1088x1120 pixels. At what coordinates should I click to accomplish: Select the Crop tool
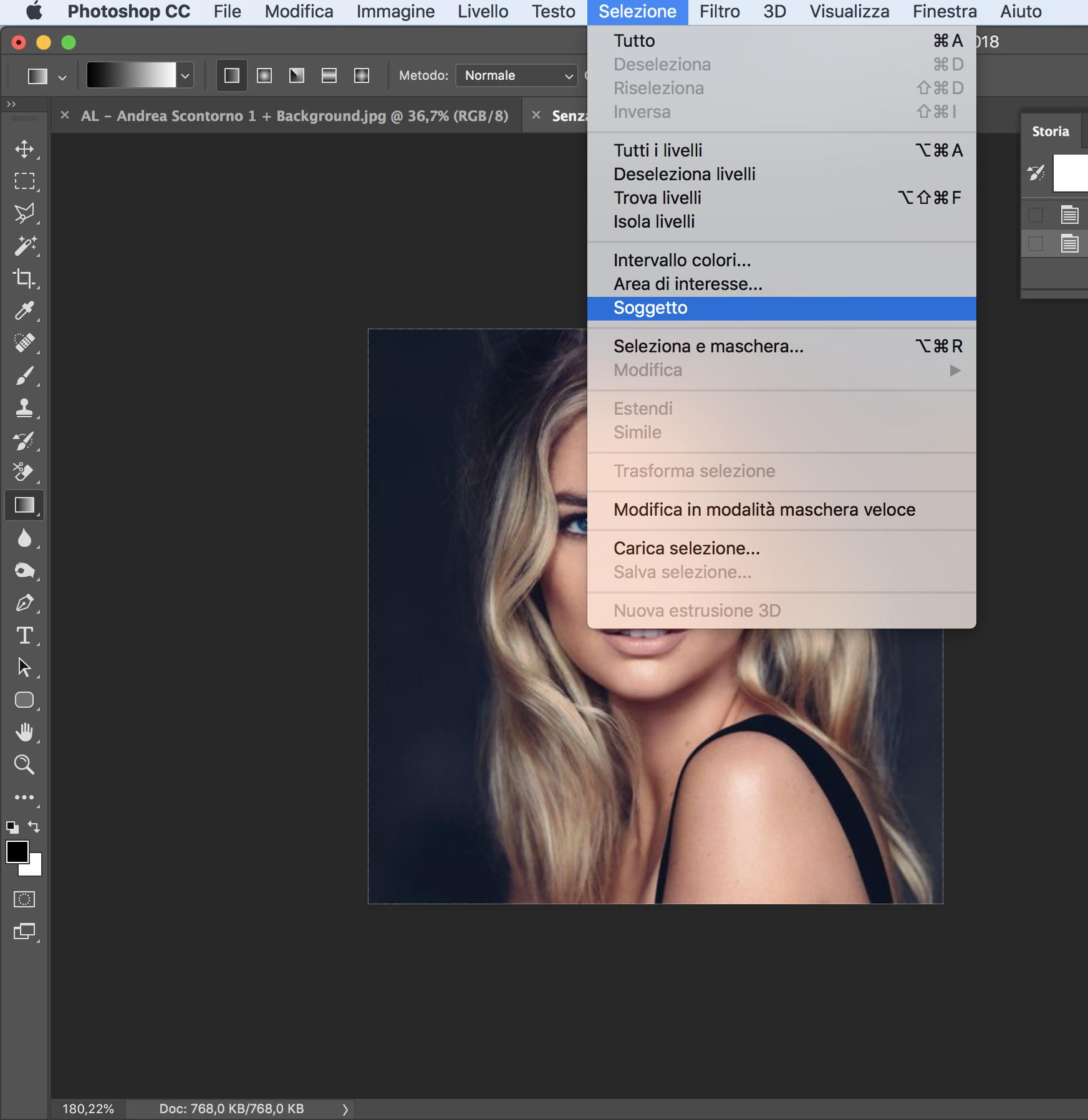[x=24, y=278]
